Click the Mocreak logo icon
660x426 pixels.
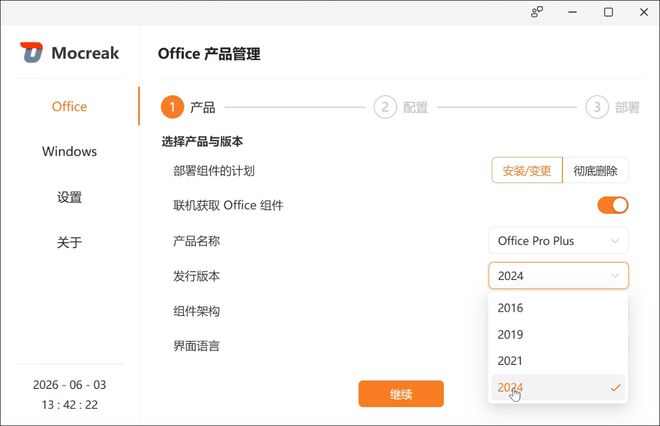coord(32,52)
